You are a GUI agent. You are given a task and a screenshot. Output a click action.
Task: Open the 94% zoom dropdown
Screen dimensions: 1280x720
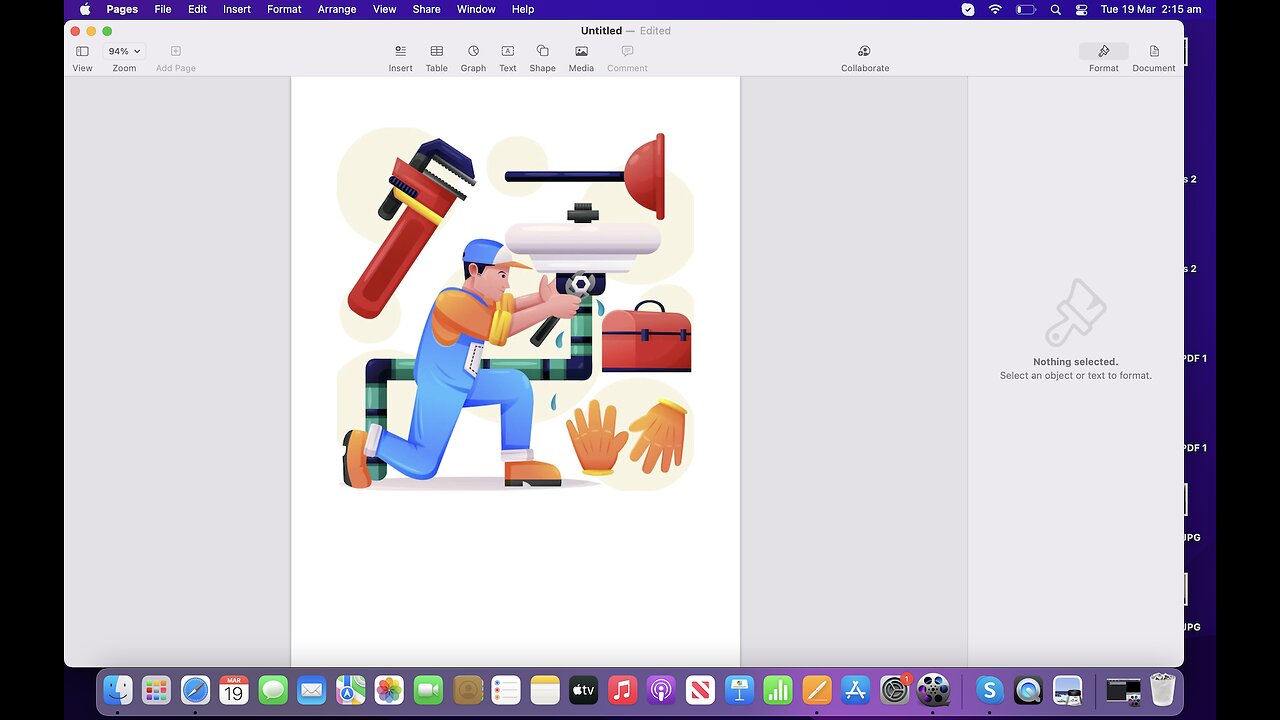[x=124, y=51]
